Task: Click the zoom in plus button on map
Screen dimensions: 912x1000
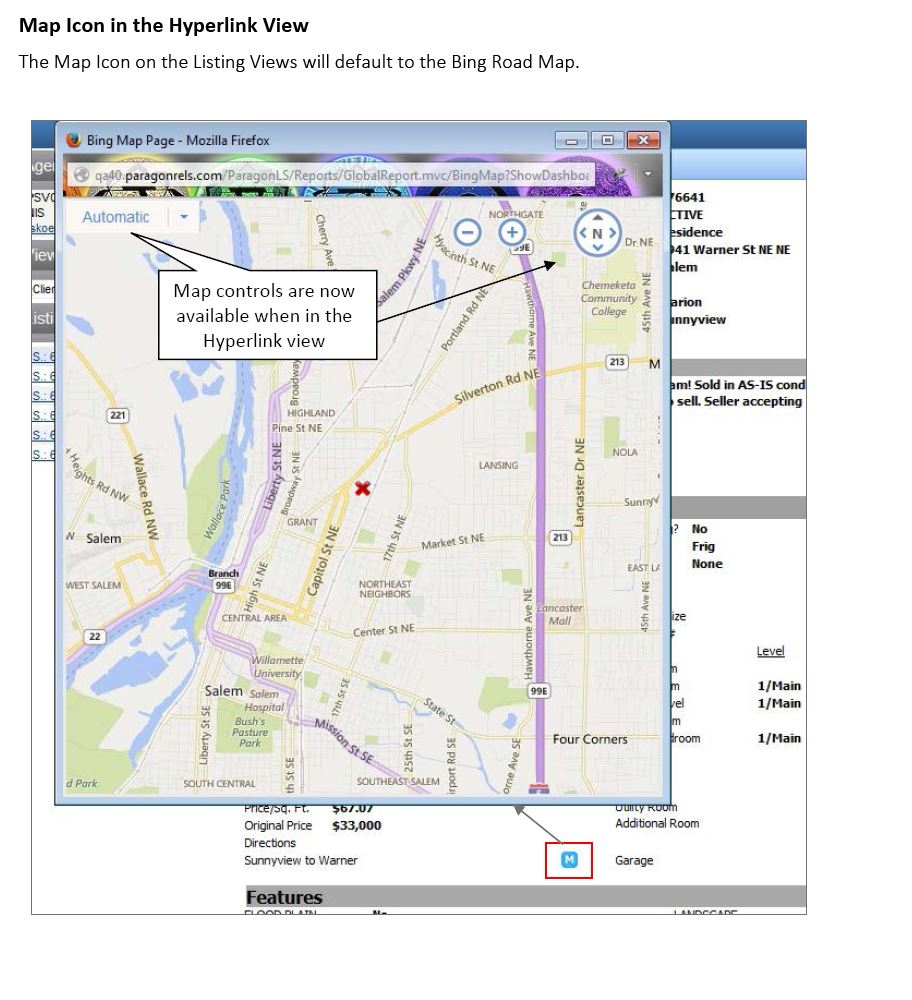Action: click(x=511, y=232)
